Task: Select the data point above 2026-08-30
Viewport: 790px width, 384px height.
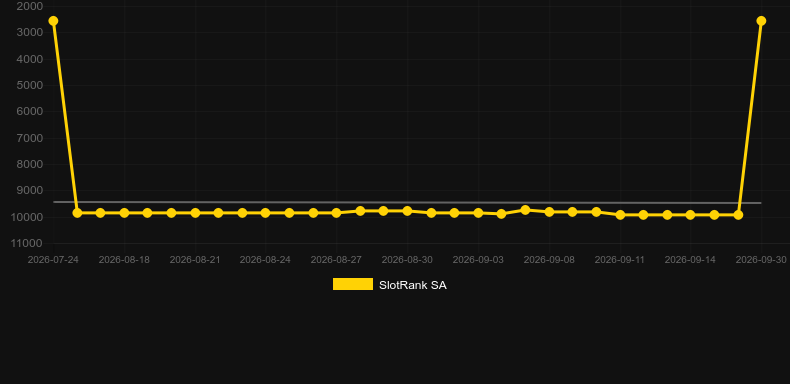Action: pyautogui.click(x=407, y=211)
